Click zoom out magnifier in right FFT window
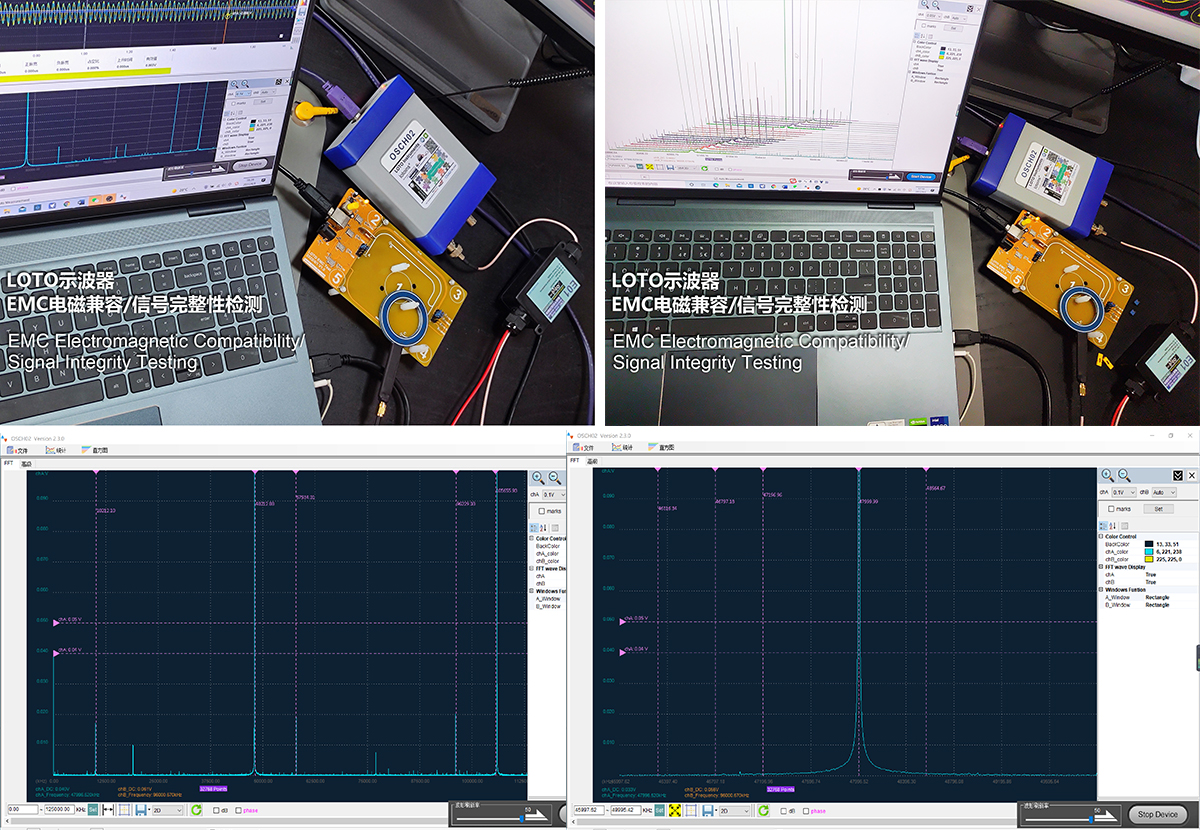This screenshot has height=830, width=1200. (1124, 476)
